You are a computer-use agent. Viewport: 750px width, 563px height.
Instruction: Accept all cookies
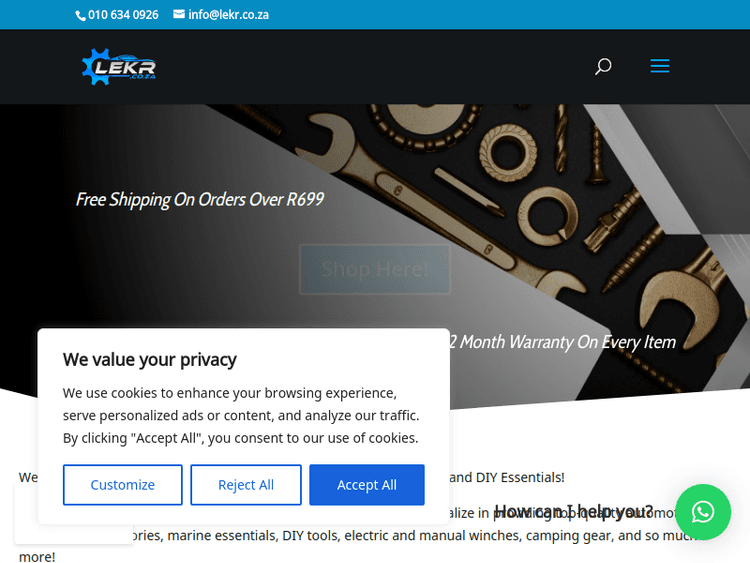click(x=367, y=485)
